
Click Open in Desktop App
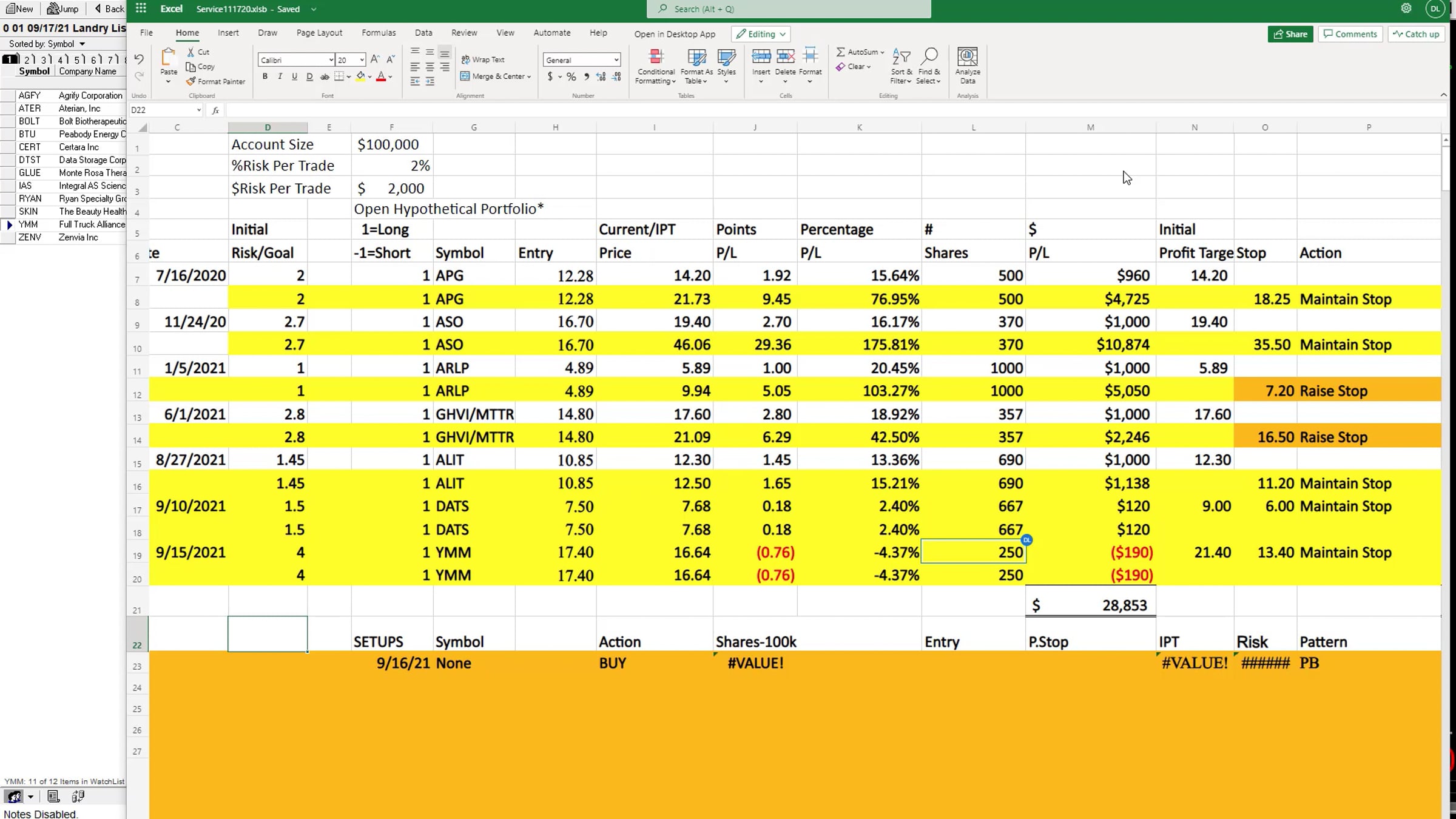tap(675, 34)
